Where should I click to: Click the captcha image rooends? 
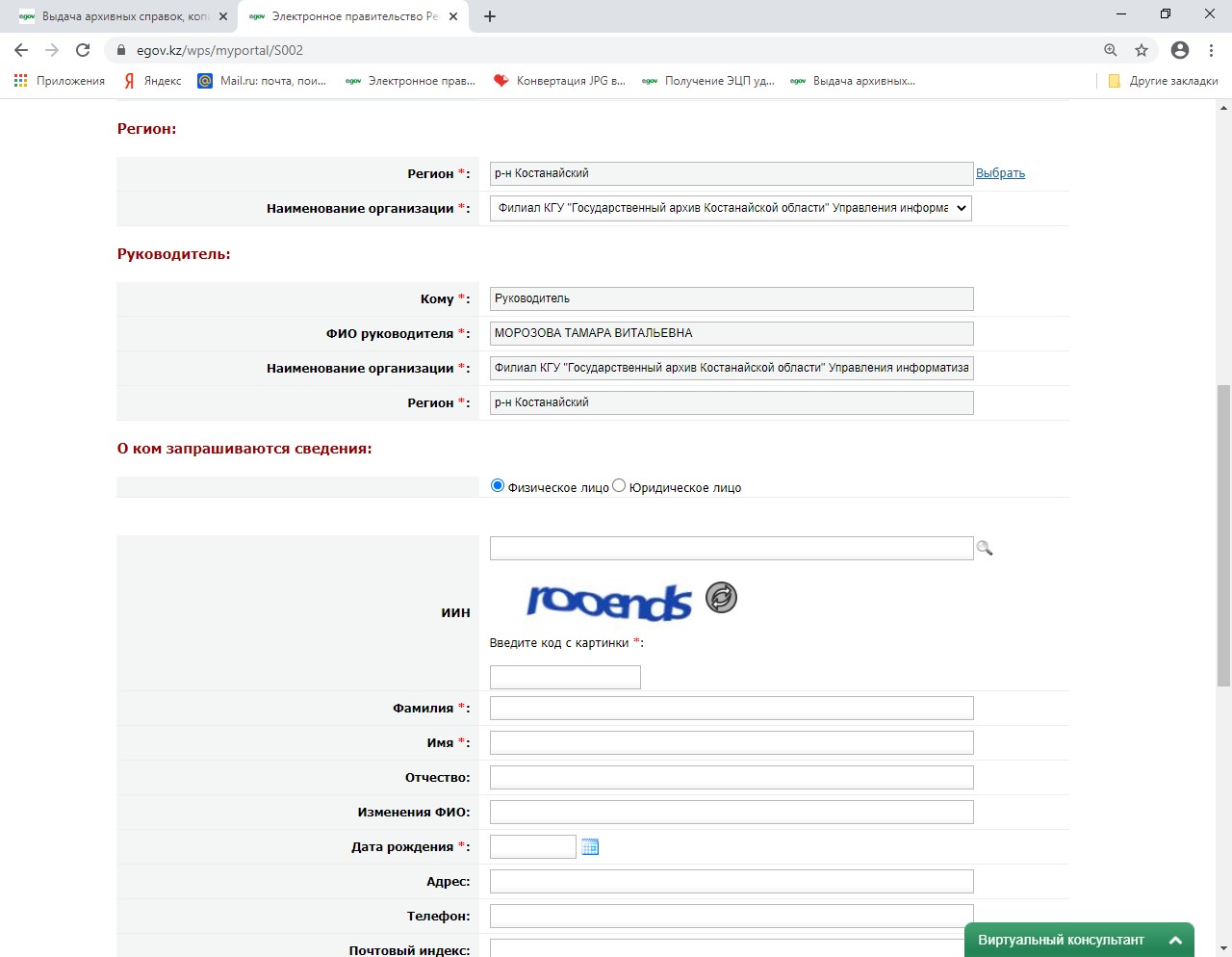pyautogui.click(x=609, y=601)
